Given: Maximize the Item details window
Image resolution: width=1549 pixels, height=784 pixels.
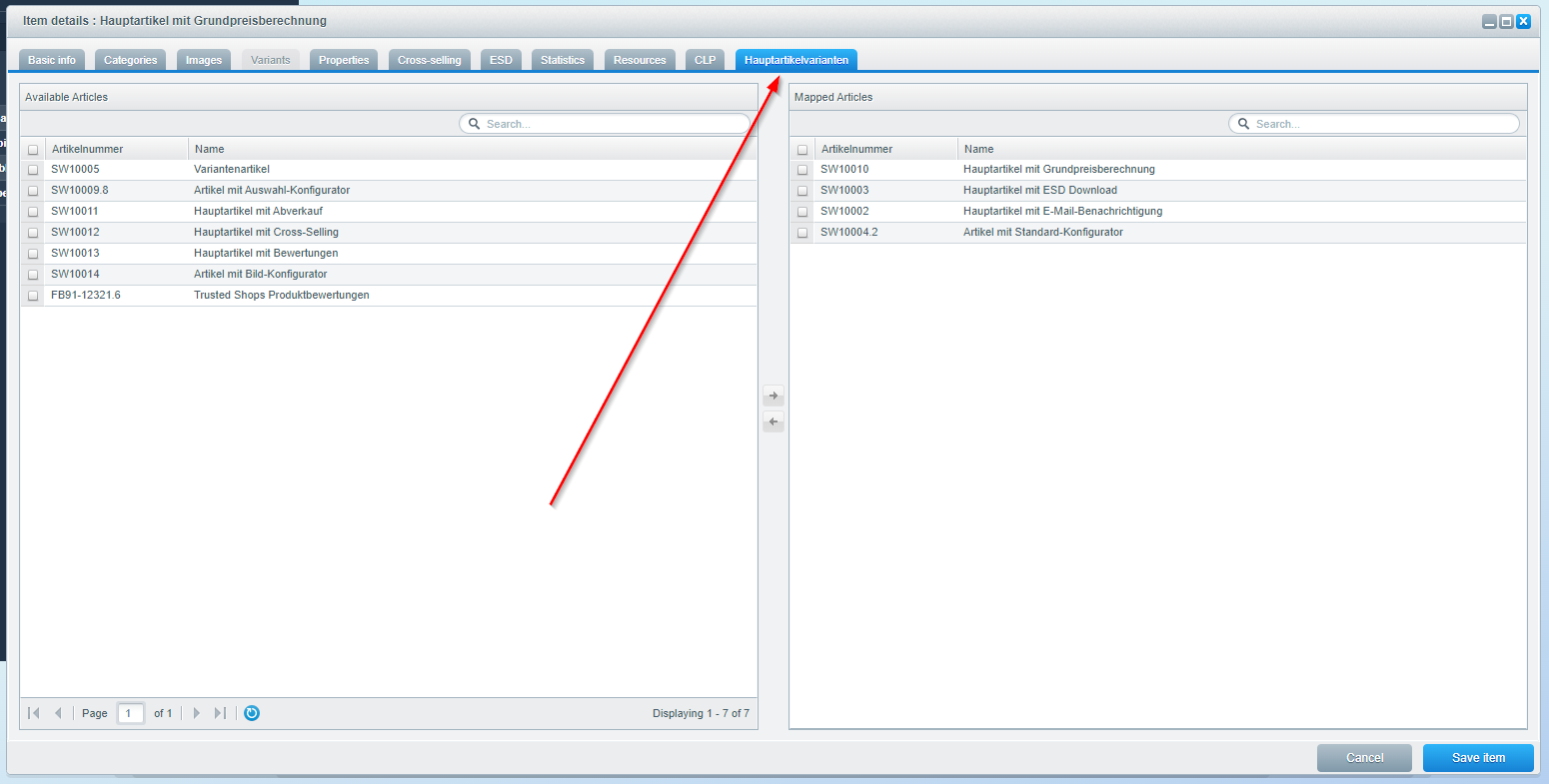Looking at the screenshot, I should [x=1506, y=21].
